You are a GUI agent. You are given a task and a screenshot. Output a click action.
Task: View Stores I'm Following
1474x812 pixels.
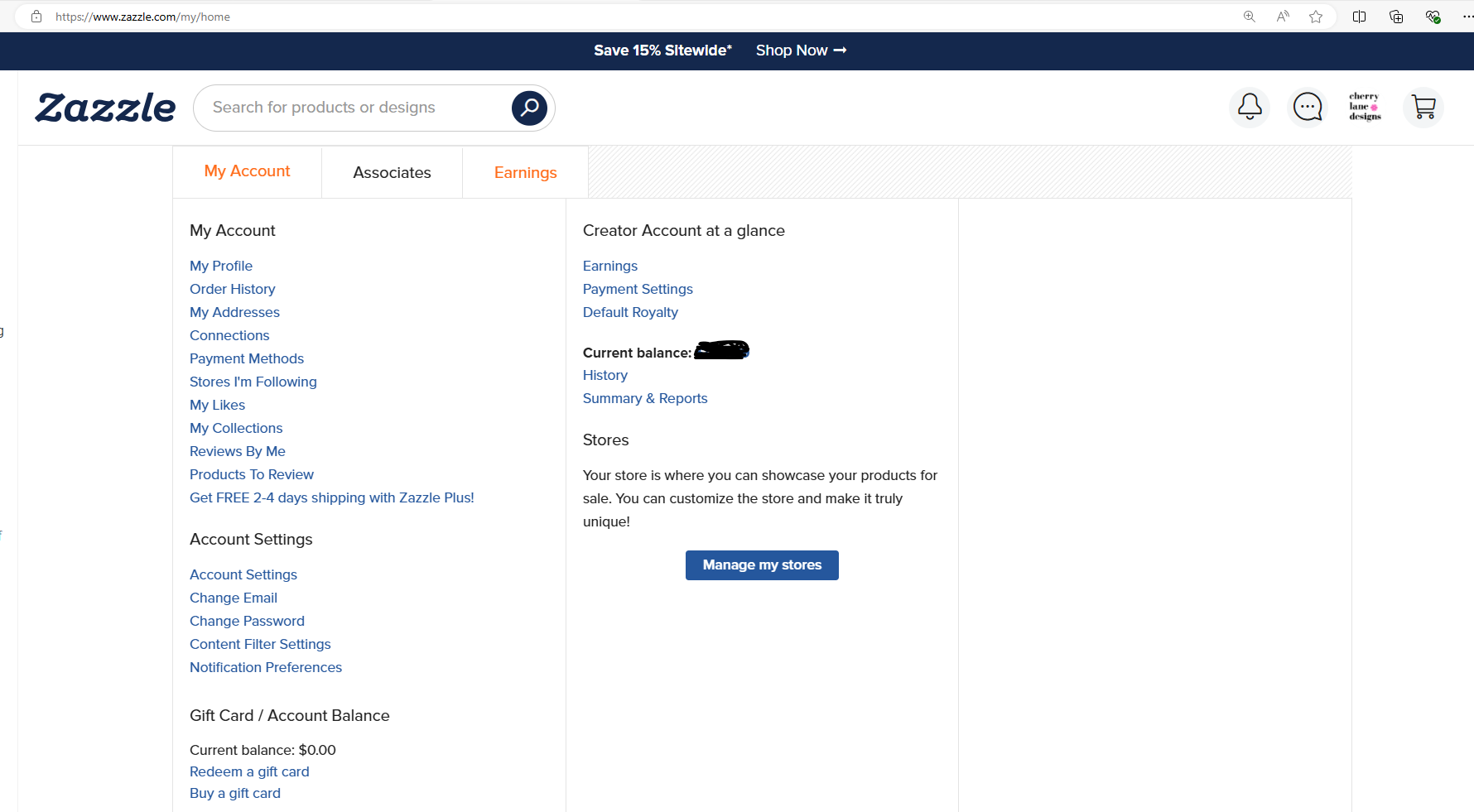253,382
